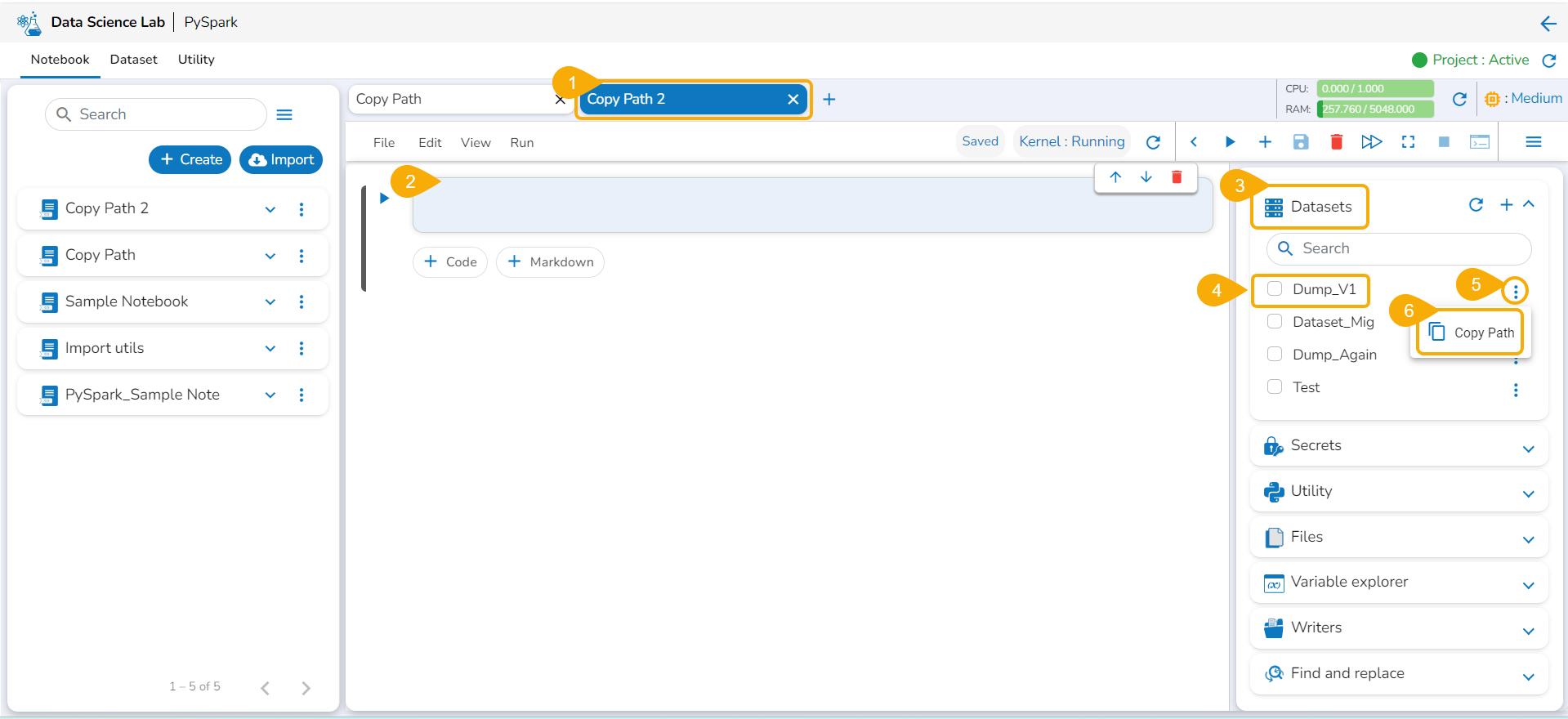Restart the kernel using refresh icon
The image size is (1568, 719).
pyautogui.click(x=1153, y=142)
